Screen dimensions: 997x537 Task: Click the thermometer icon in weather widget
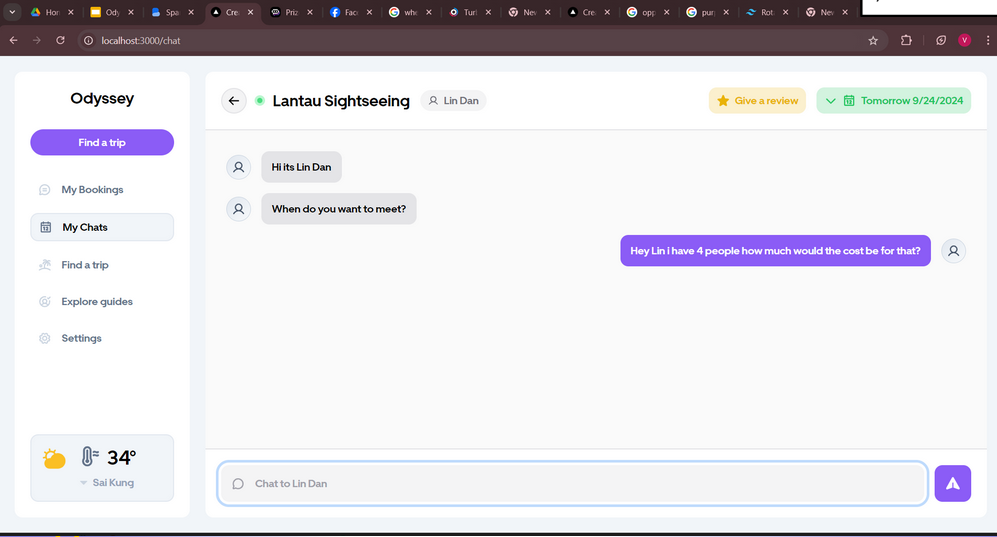pyautogui.click(x=90, y=456)
